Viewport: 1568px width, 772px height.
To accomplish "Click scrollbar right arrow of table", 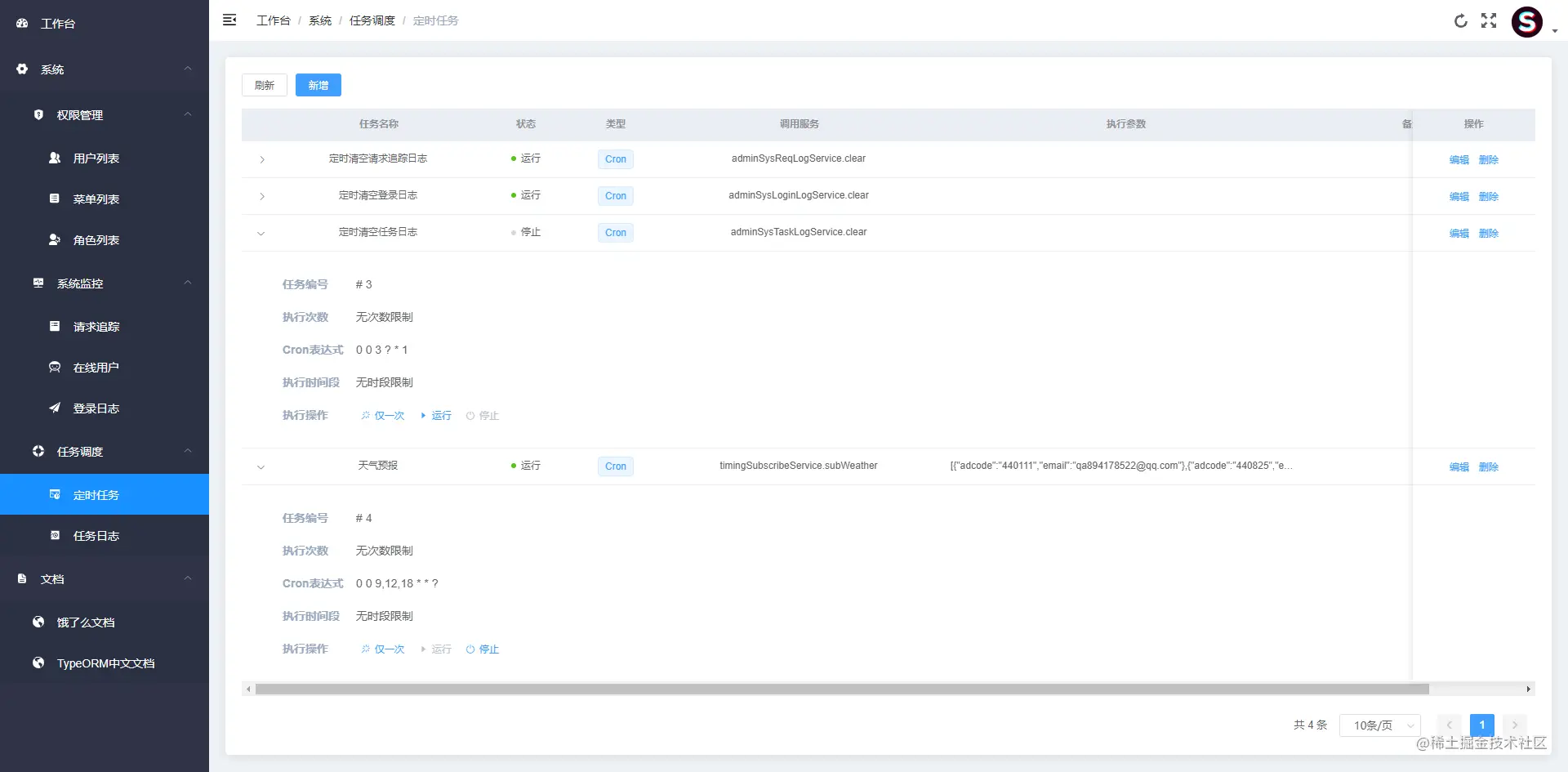I will click(1529, 689).
